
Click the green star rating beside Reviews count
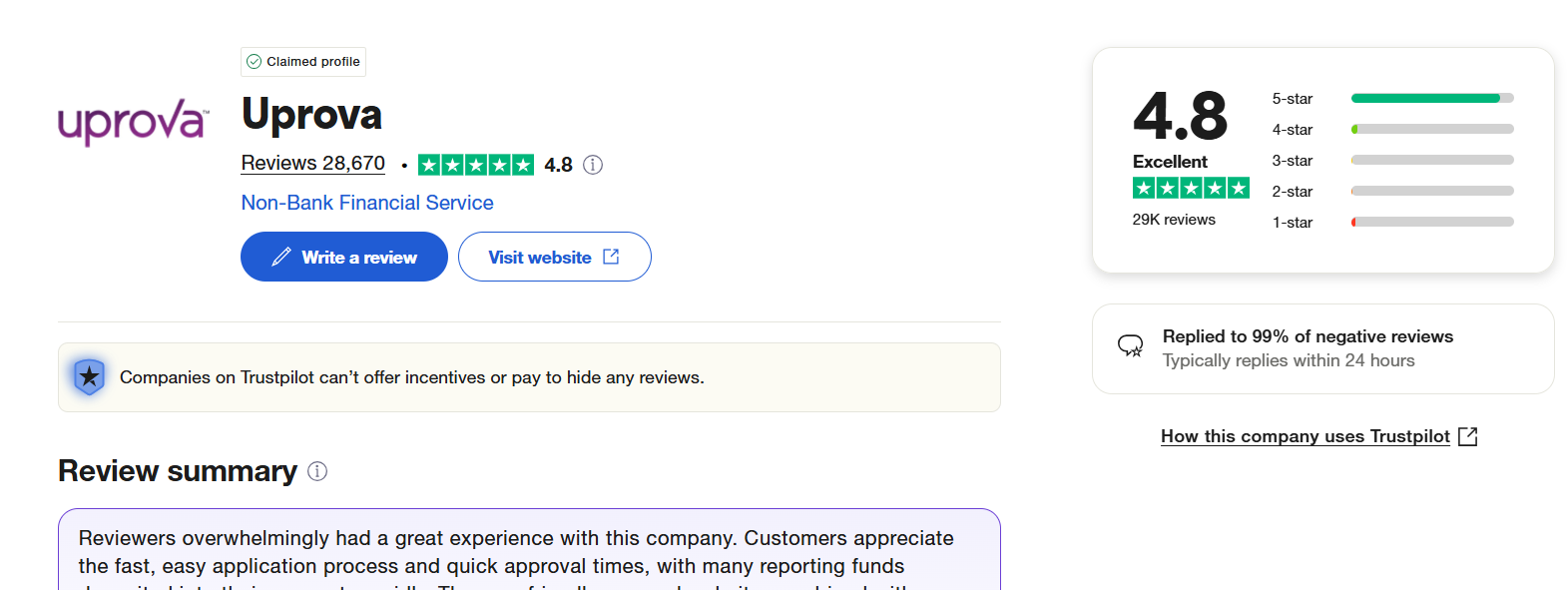coord(475,165)
